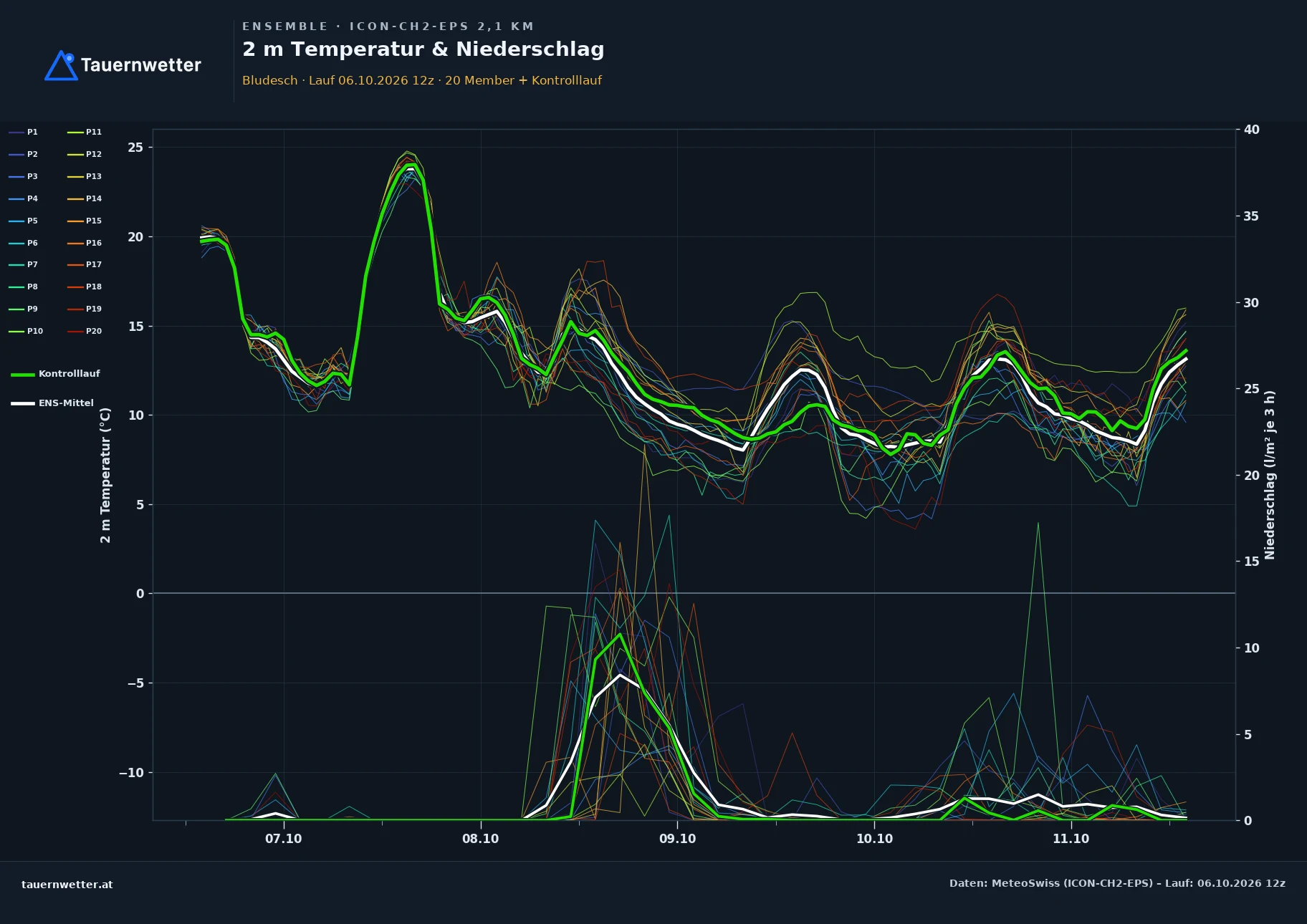Open the tauernwetter.at footer link

click(67, 885)
